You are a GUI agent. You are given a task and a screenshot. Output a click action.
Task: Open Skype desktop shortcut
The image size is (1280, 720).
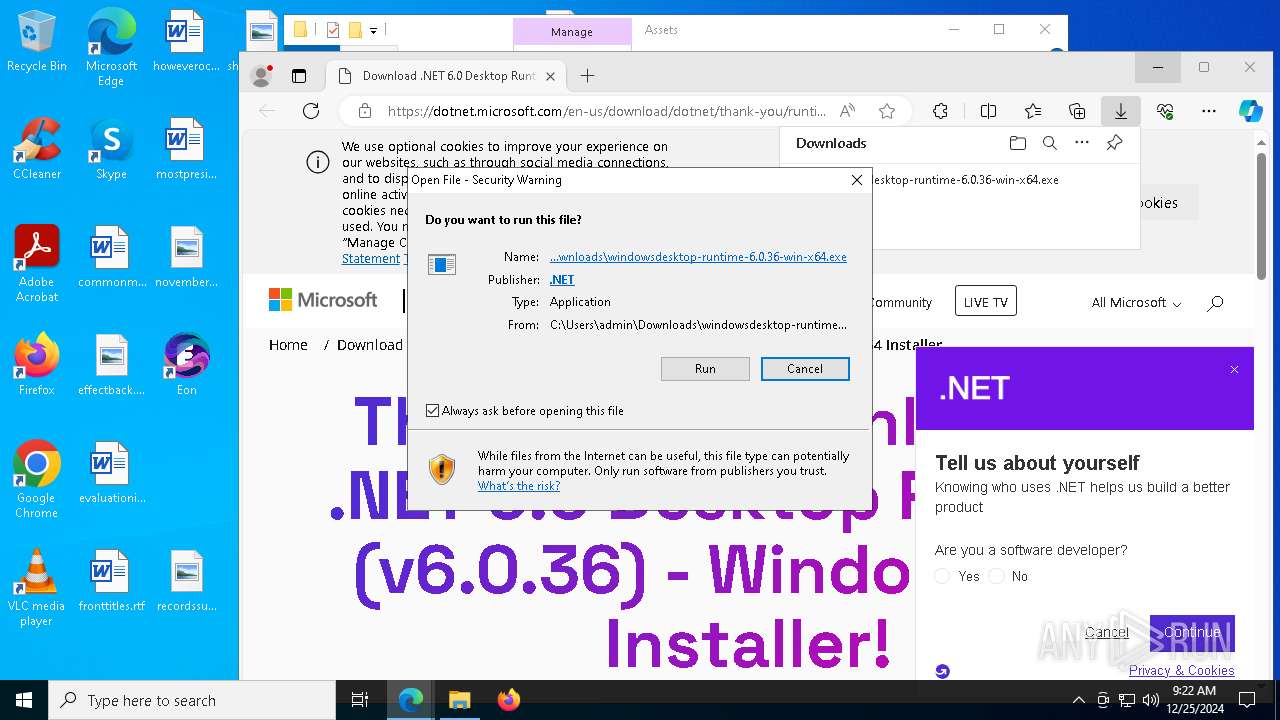(111, 149)
